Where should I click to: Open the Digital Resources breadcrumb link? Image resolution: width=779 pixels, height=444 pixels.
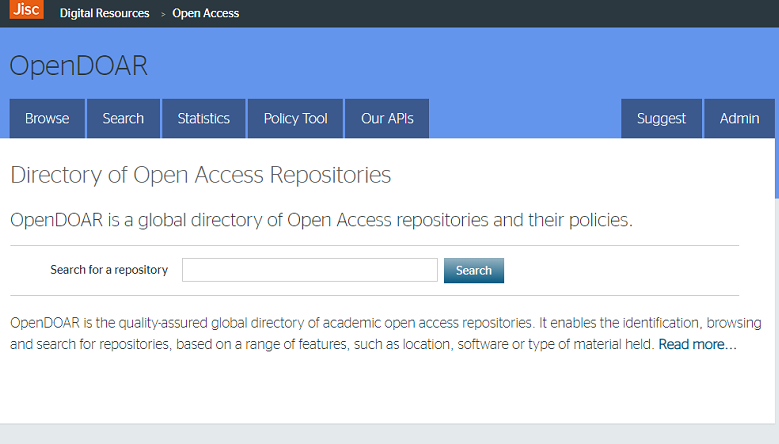(104, 13)
